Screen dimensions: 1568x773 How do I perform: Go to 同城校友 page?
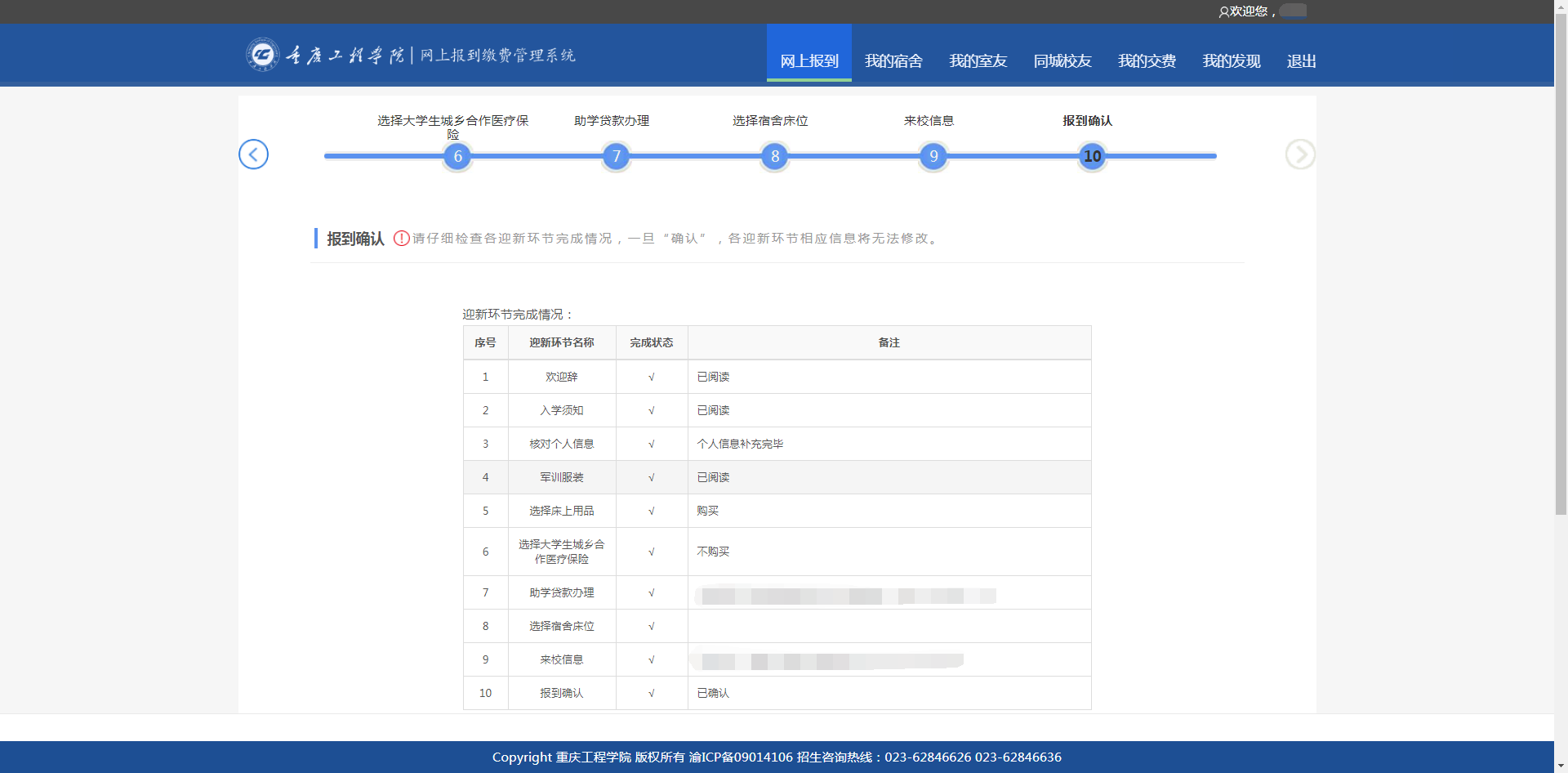[1062, 61]
